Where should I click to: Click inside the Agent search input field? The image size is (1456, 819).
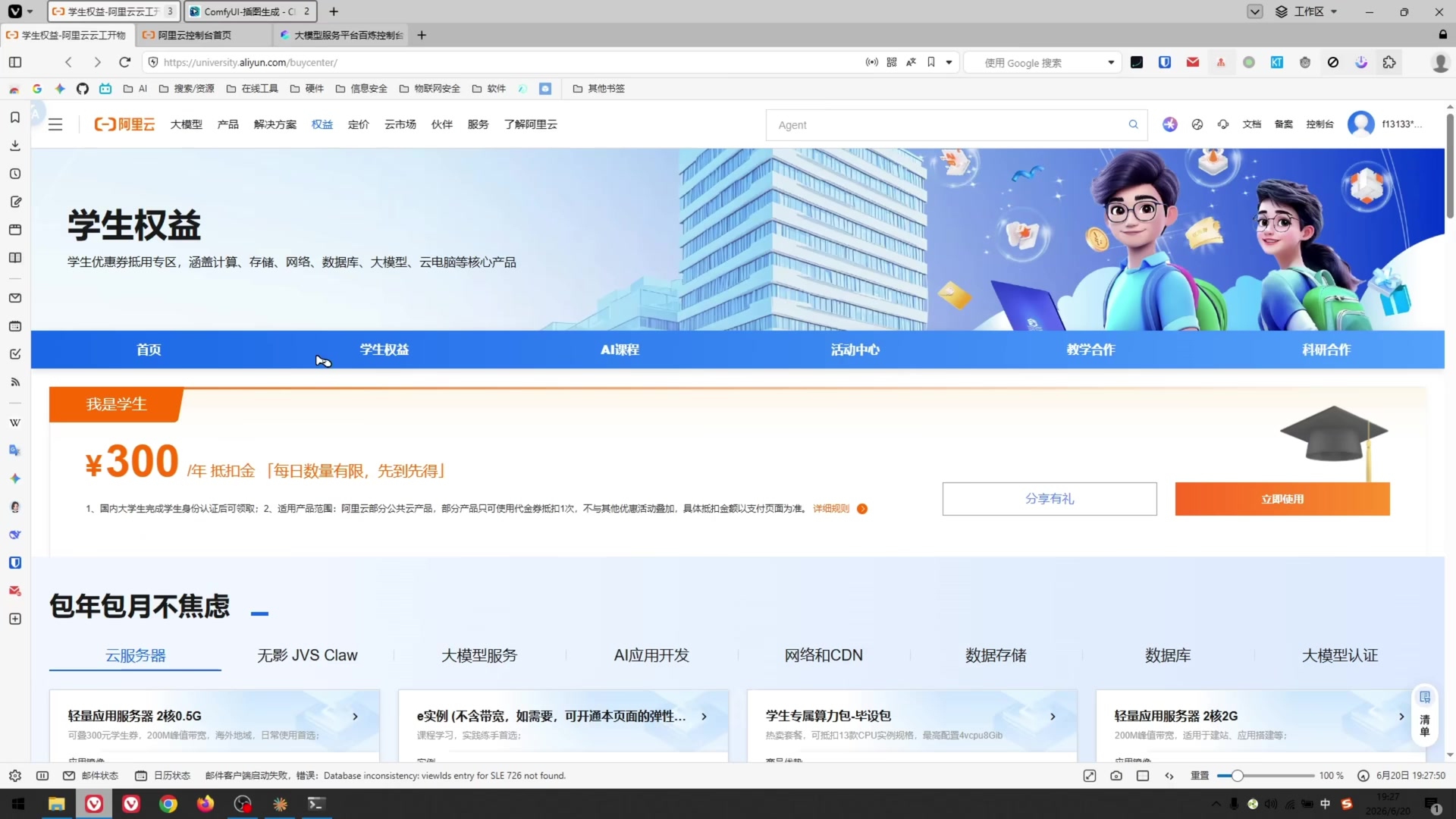948,125
